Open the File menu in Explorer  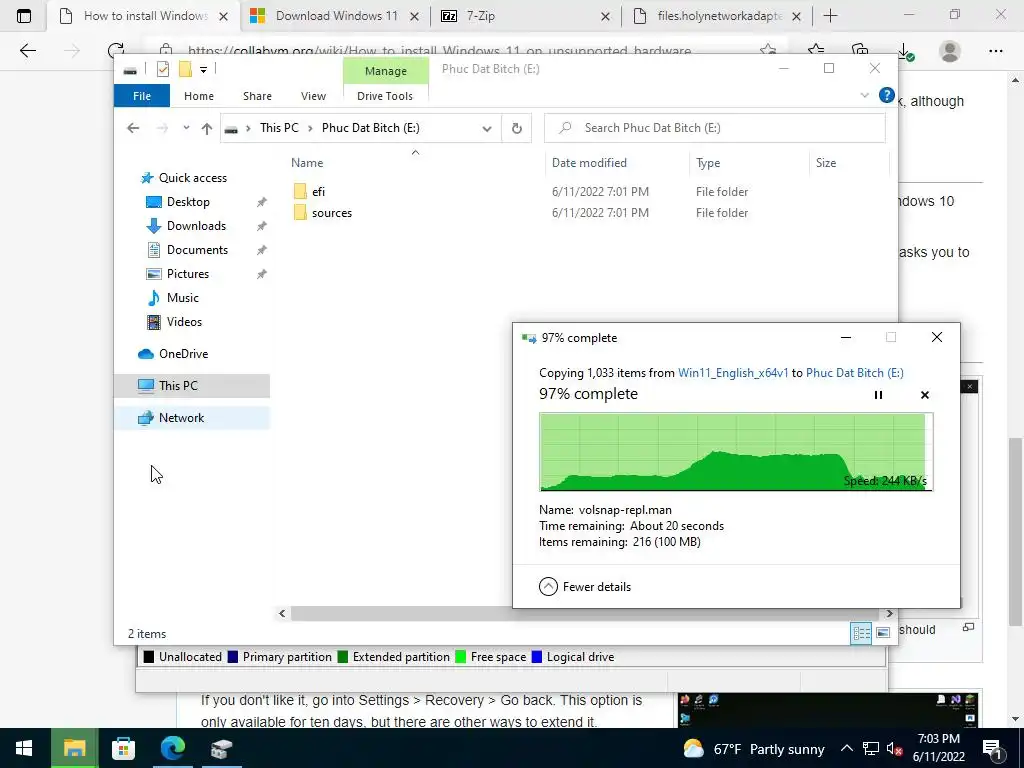click(x=142, y=96)
